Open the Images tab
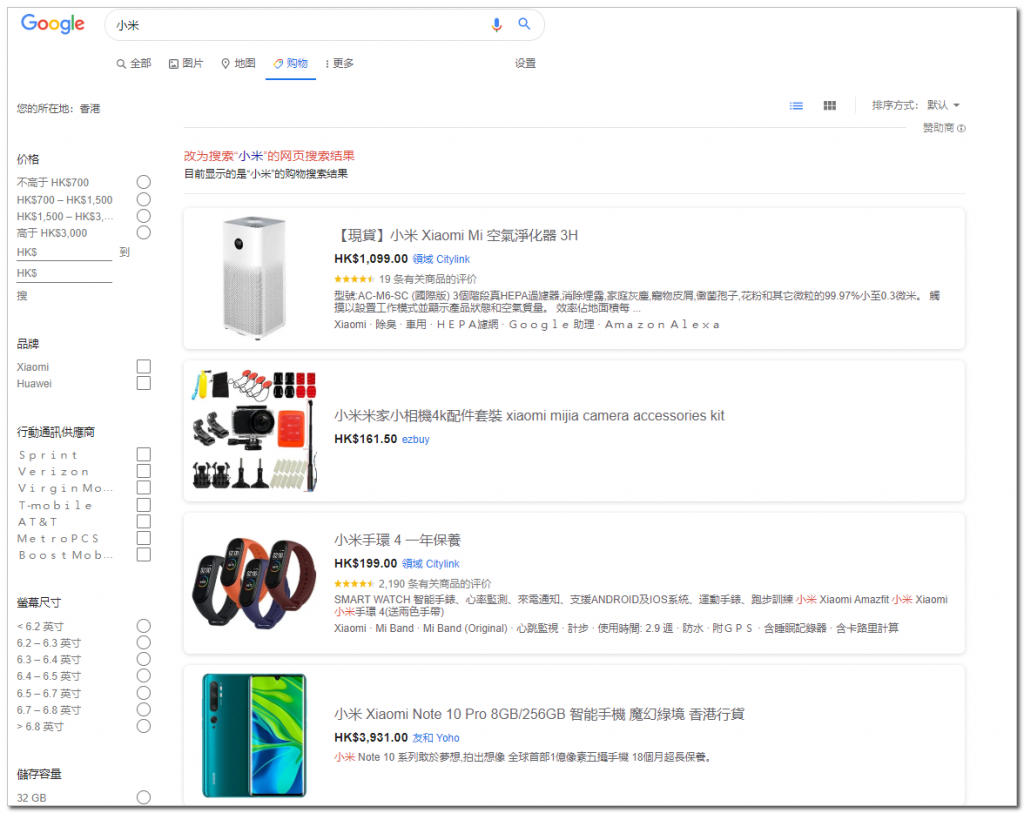 [x=186, y=64]
